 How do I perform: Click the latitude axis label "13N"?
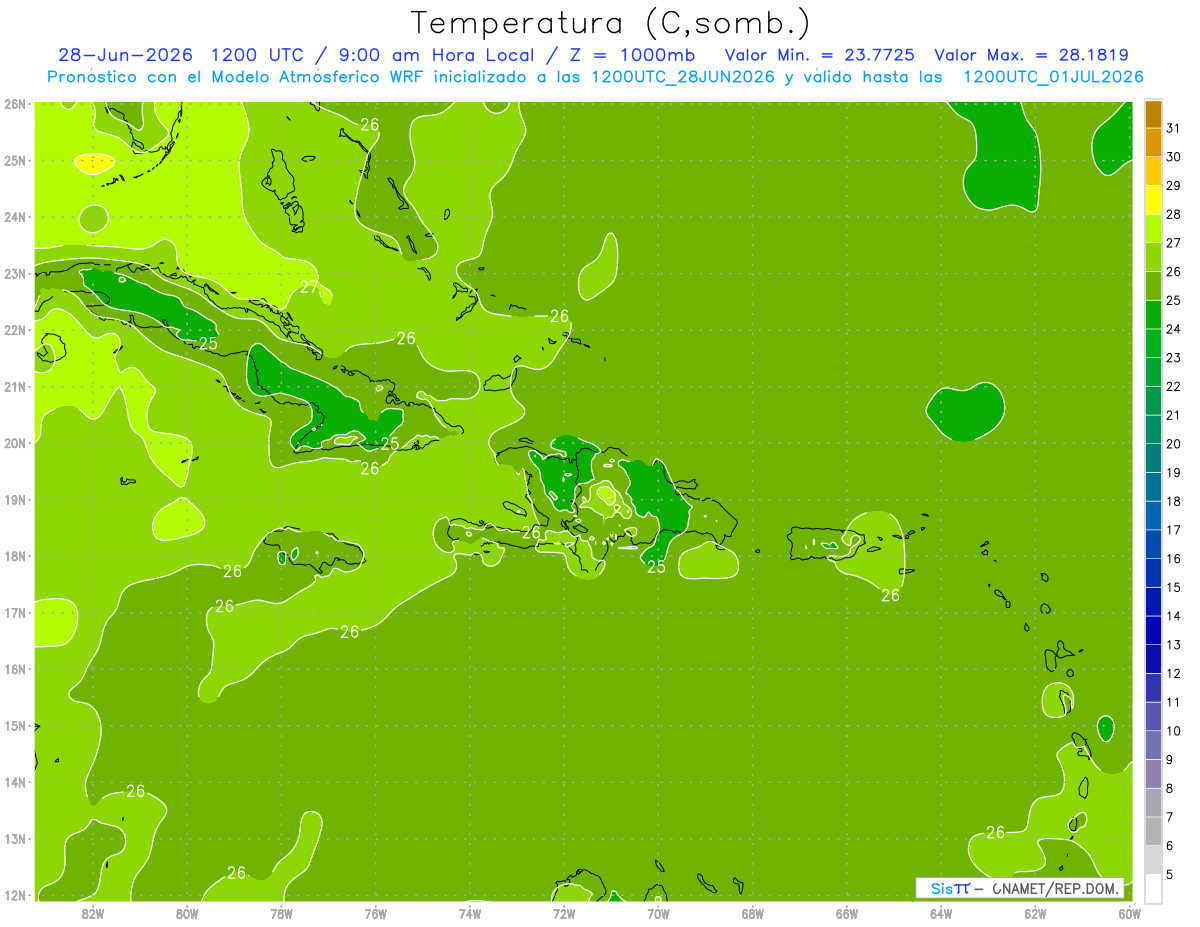(x=15, y=839)
